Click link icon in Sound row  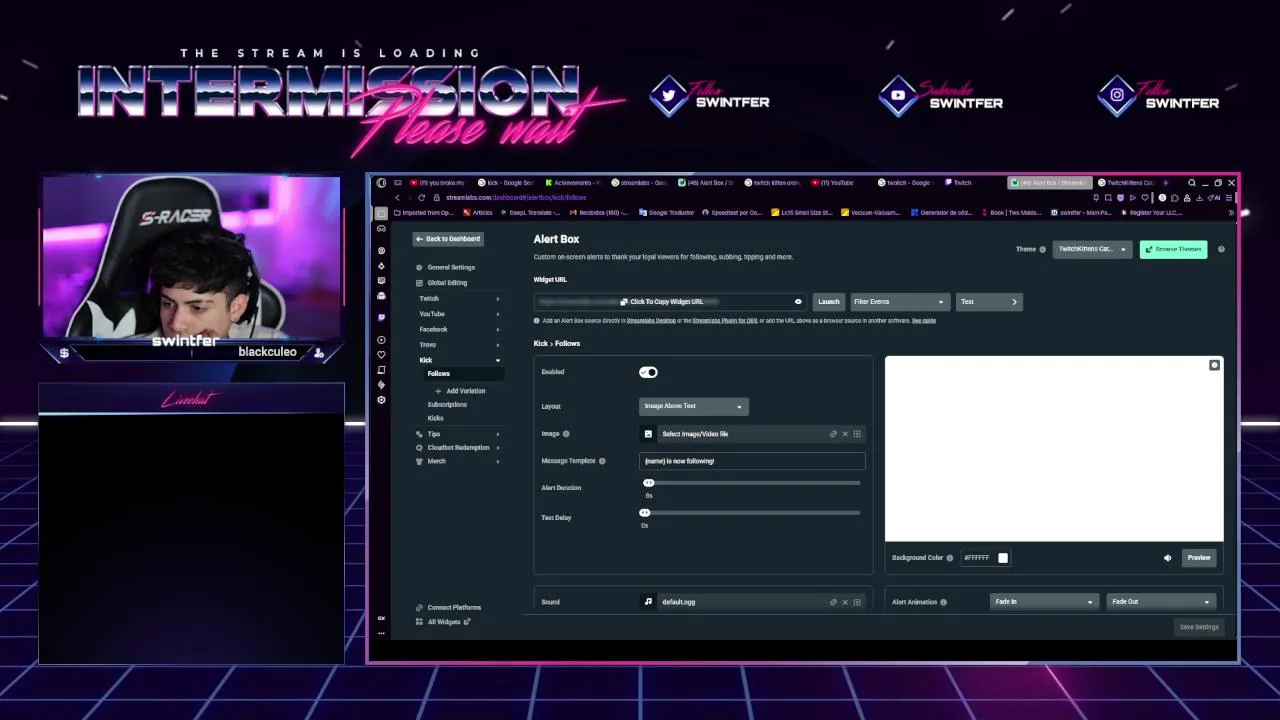click(x=833, y=602)
